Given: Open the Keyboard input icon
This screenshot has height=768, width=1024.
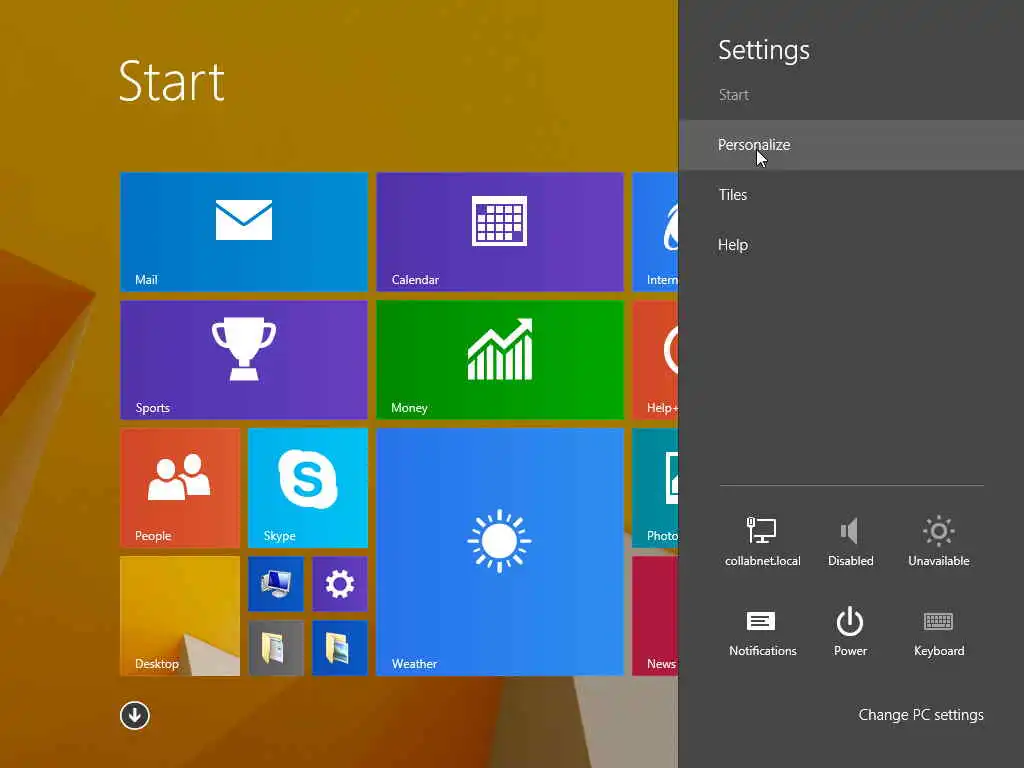Looking at the screenshot, I should (938, 632).
